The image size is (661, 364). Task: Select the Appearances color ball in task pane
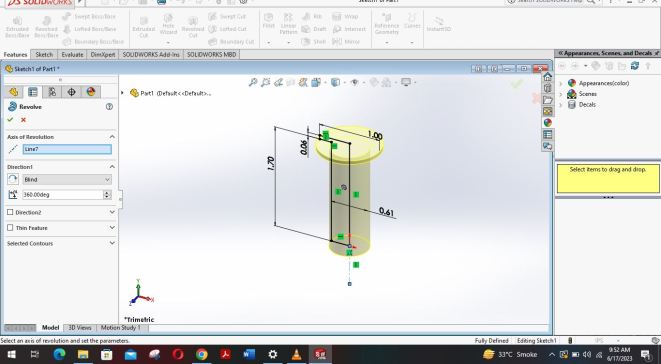pos(547,123)
